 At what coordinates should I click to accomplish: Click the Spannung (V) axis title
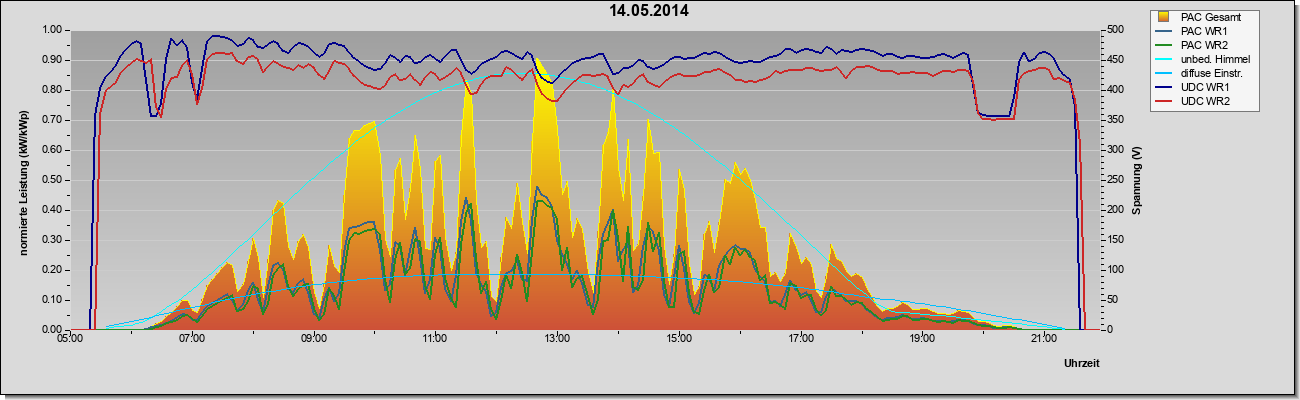pyautogui.click(x=1137, y=181)
